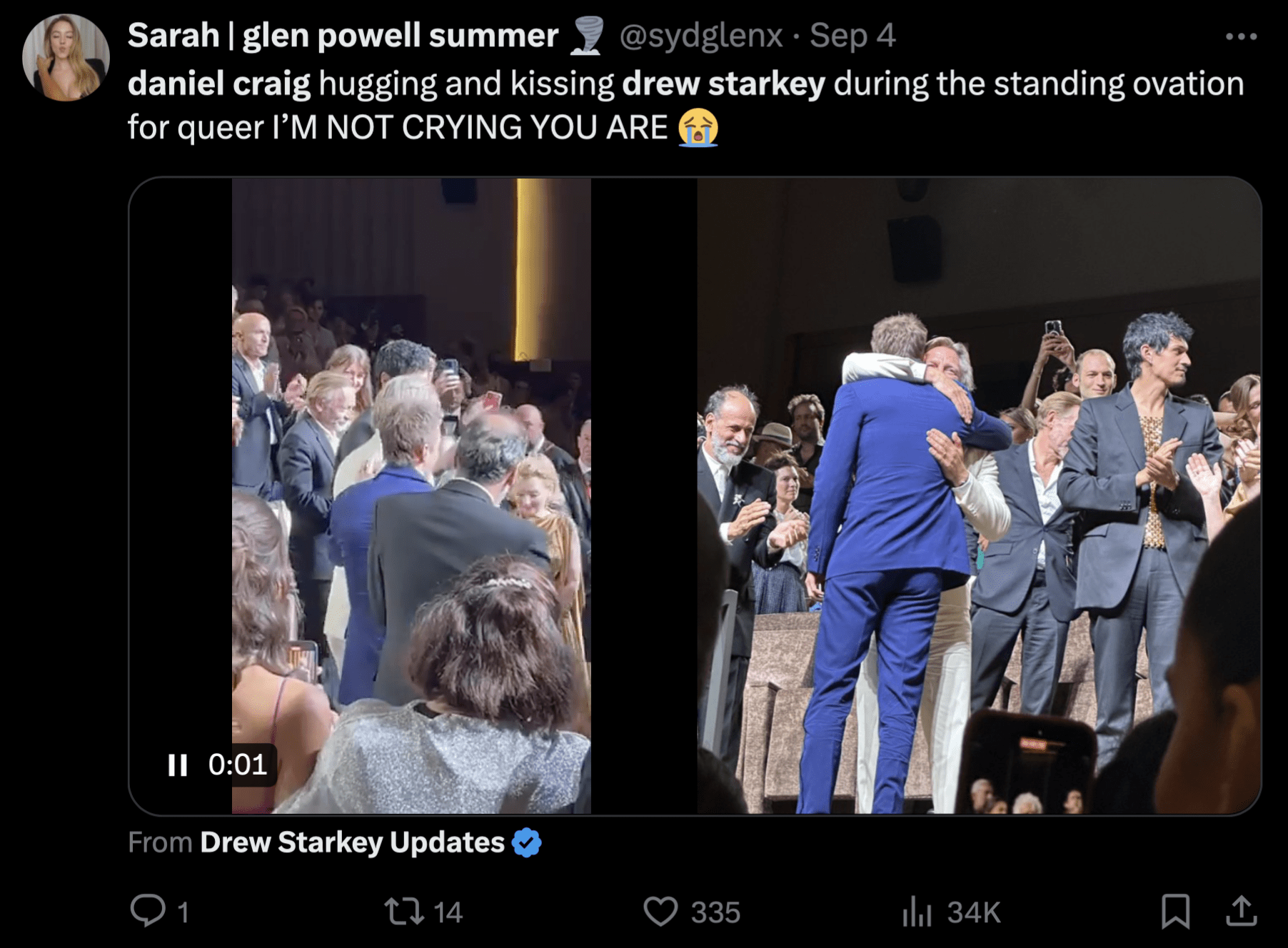Open Sarah's profile avatar picture
The height and width of the screenshot is (948, 1288).
coord(66,57)
